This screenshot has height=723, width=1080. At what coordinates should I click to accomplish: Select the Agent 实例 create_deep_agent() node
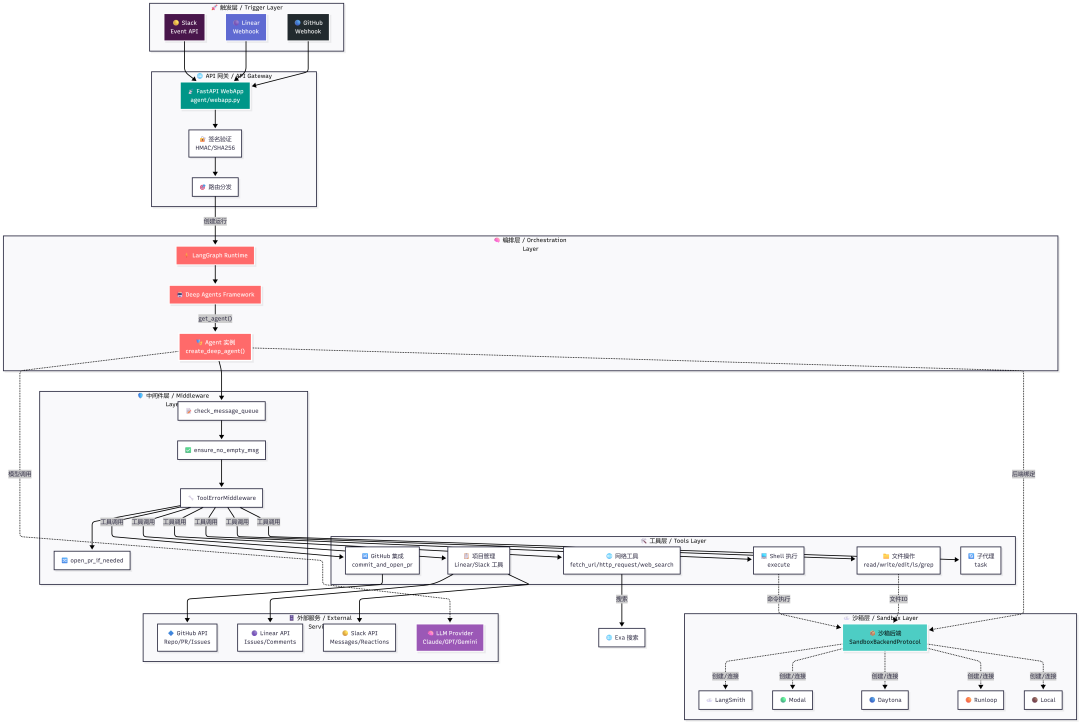tap(215, 346)
